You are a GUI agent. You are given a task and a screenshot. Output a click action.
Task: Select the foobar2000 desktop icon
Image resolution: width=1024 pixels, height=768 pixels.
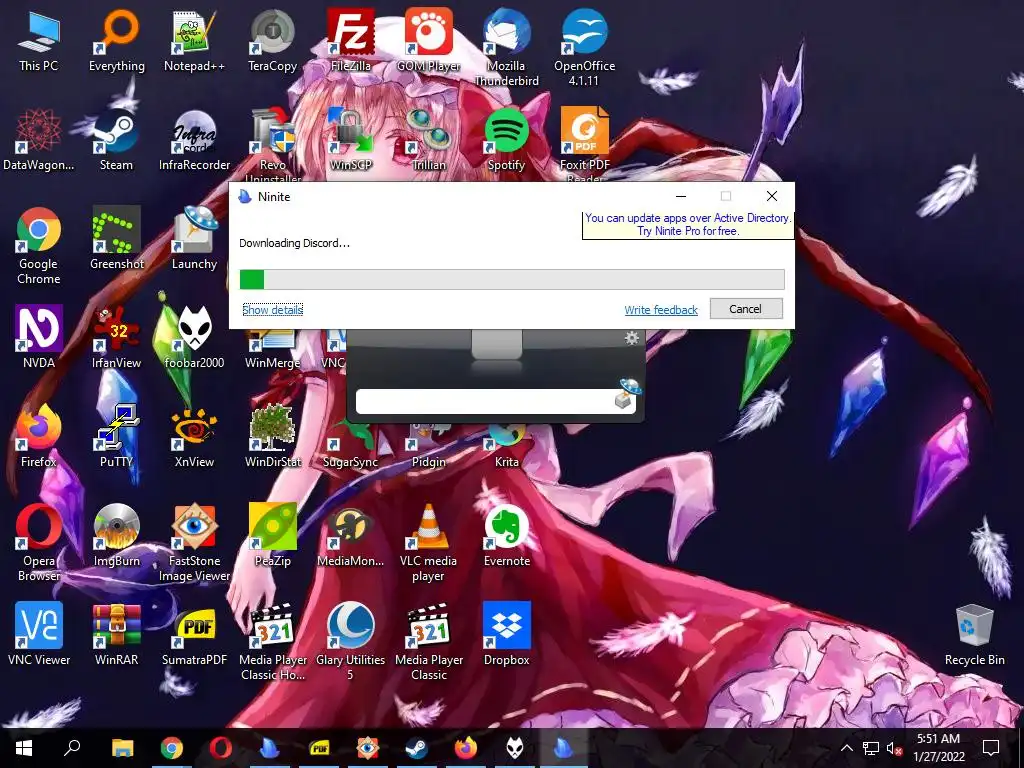tap(195, 338)
